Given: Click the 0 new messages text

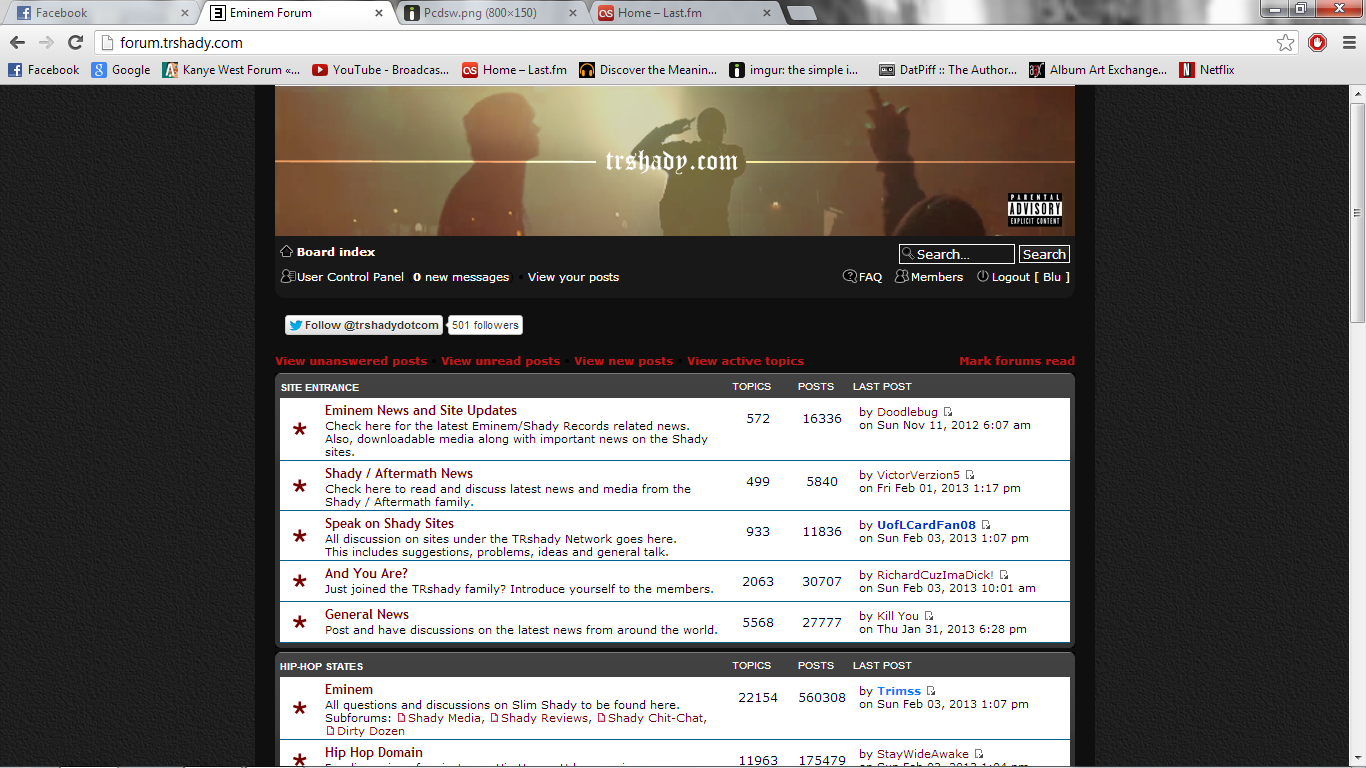Looking at the screenshot, I should tap(461, 277).
